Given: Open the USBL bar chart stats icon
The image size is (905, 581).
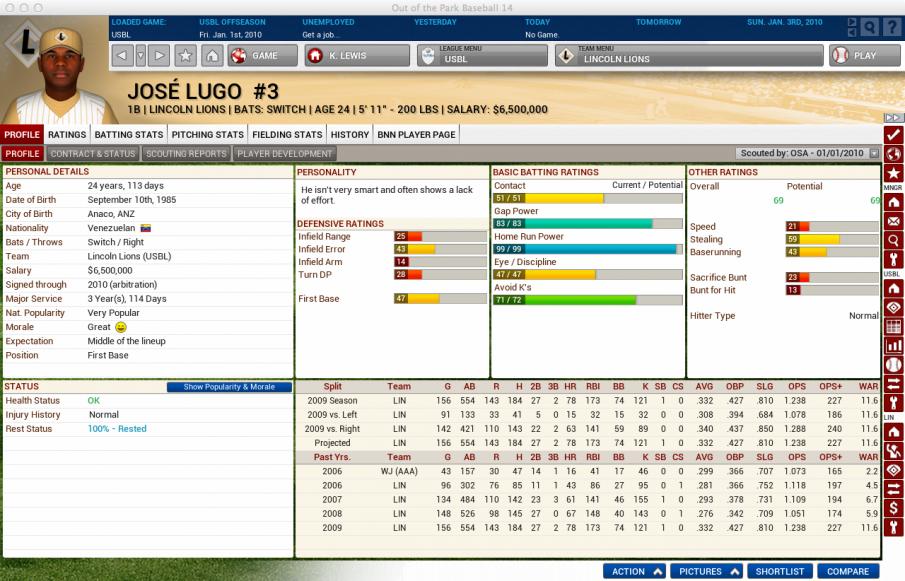Looking at the screenshot, I should point(893,345).
